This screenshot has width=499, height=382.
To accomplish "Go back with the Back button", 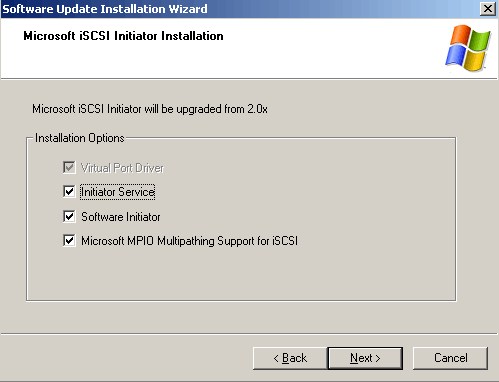I will [x=290, y=358].
